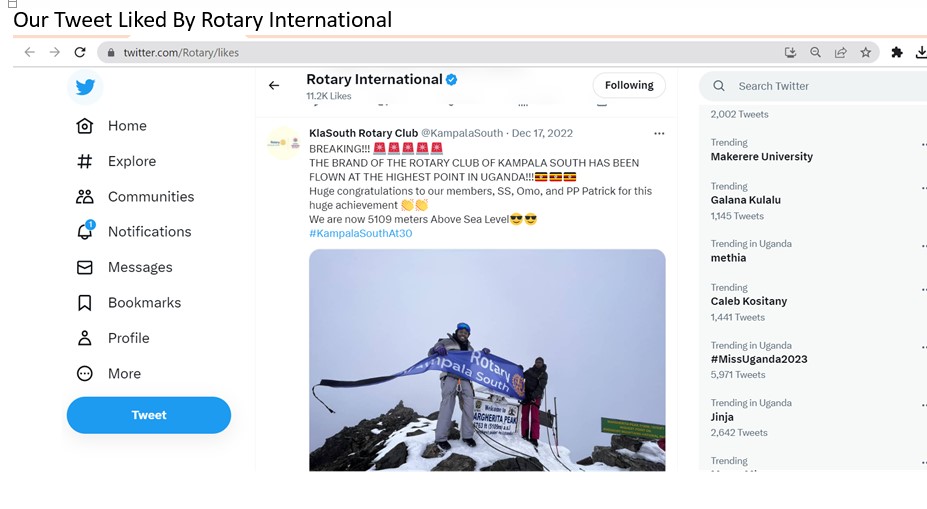Screen dimensions: 927x509
Task: Click the Following button
Action: pyautogui.click(x=629, y=85)
